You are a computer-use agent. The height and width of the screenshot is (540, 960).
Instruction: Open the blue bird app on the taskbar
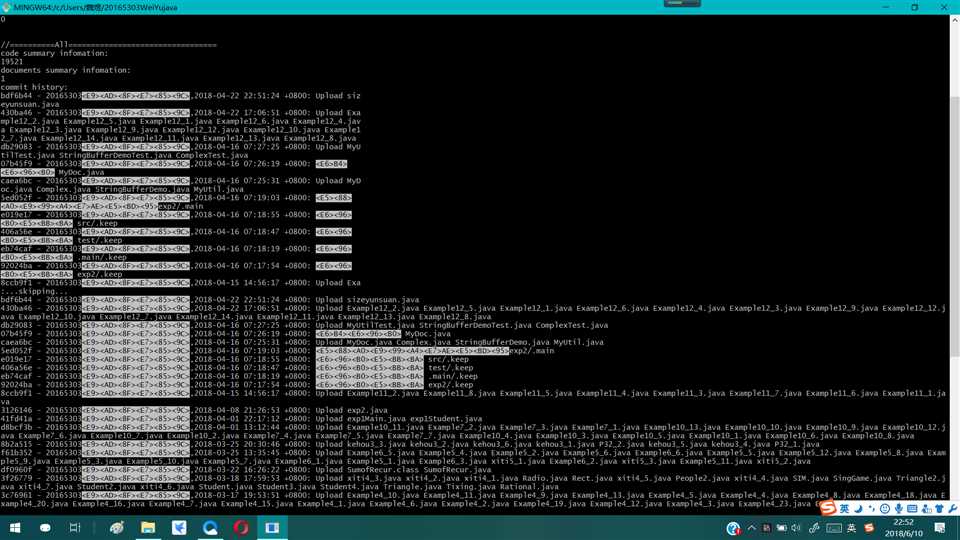coord(179,527)
